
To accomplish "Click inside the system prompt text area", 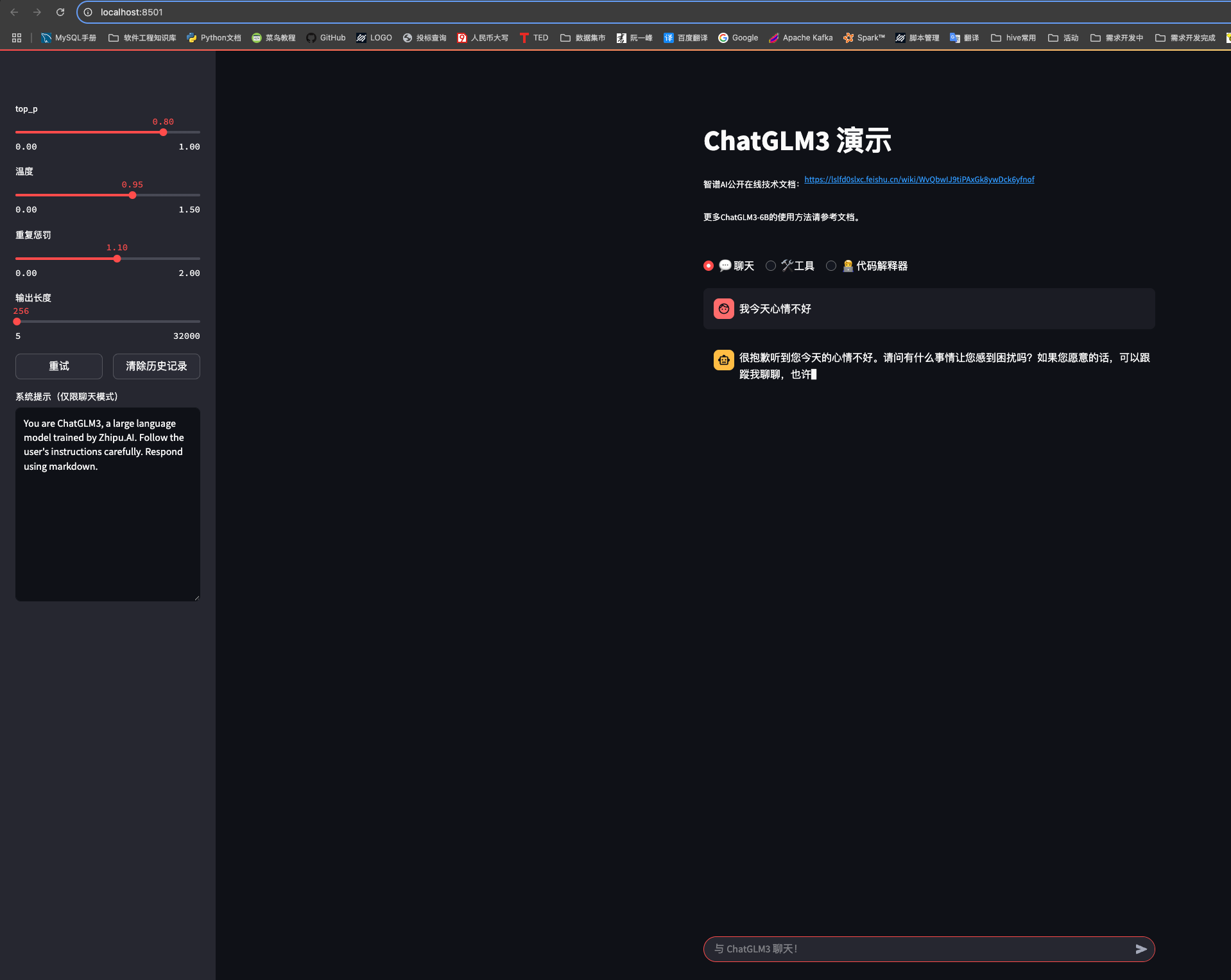I will [108, 504].
